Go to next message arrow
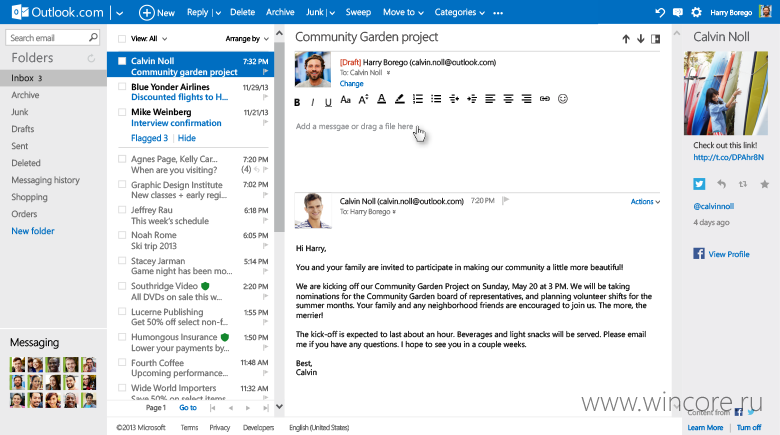Image resolution: width=780 pixels, height=435 pixels. [641, 39]
